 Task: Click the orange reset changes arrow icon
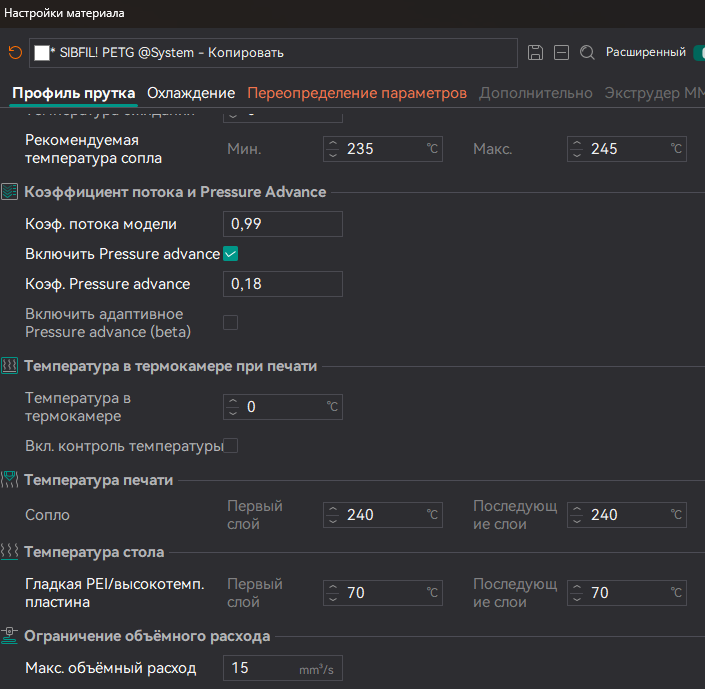pos(14,53)
